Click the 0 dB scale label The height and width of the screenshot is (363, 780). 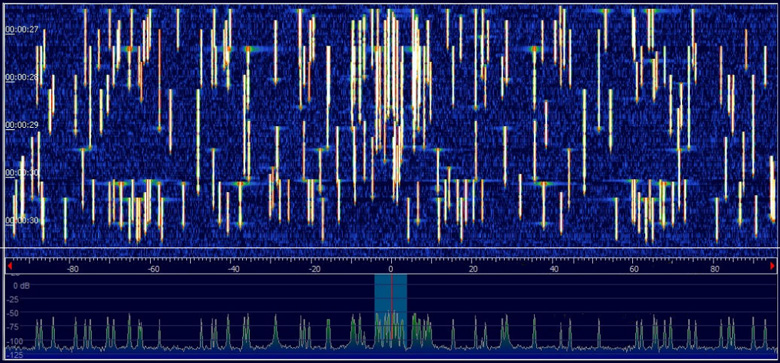[21, 286]
